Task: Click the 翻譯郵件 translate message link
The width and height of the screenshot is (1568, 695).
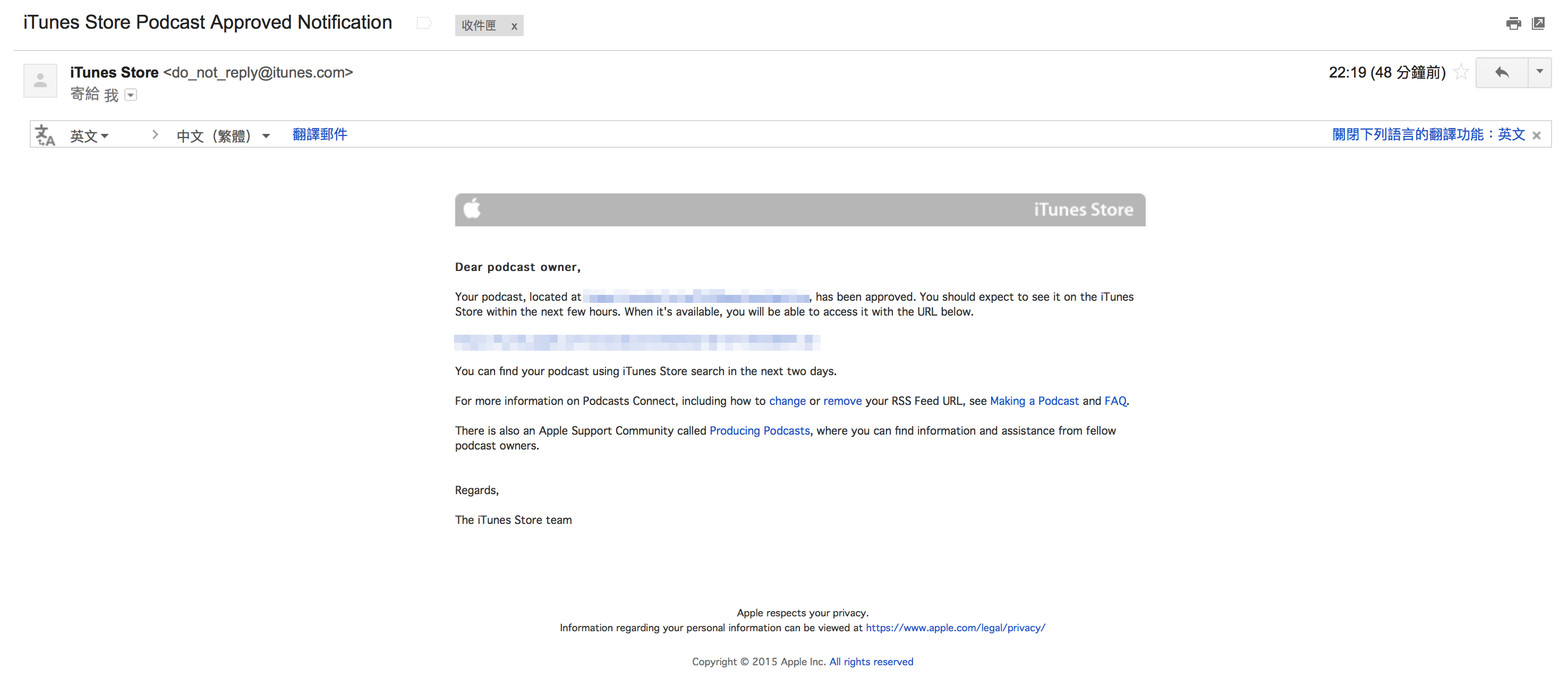Action: pos(320,134)
